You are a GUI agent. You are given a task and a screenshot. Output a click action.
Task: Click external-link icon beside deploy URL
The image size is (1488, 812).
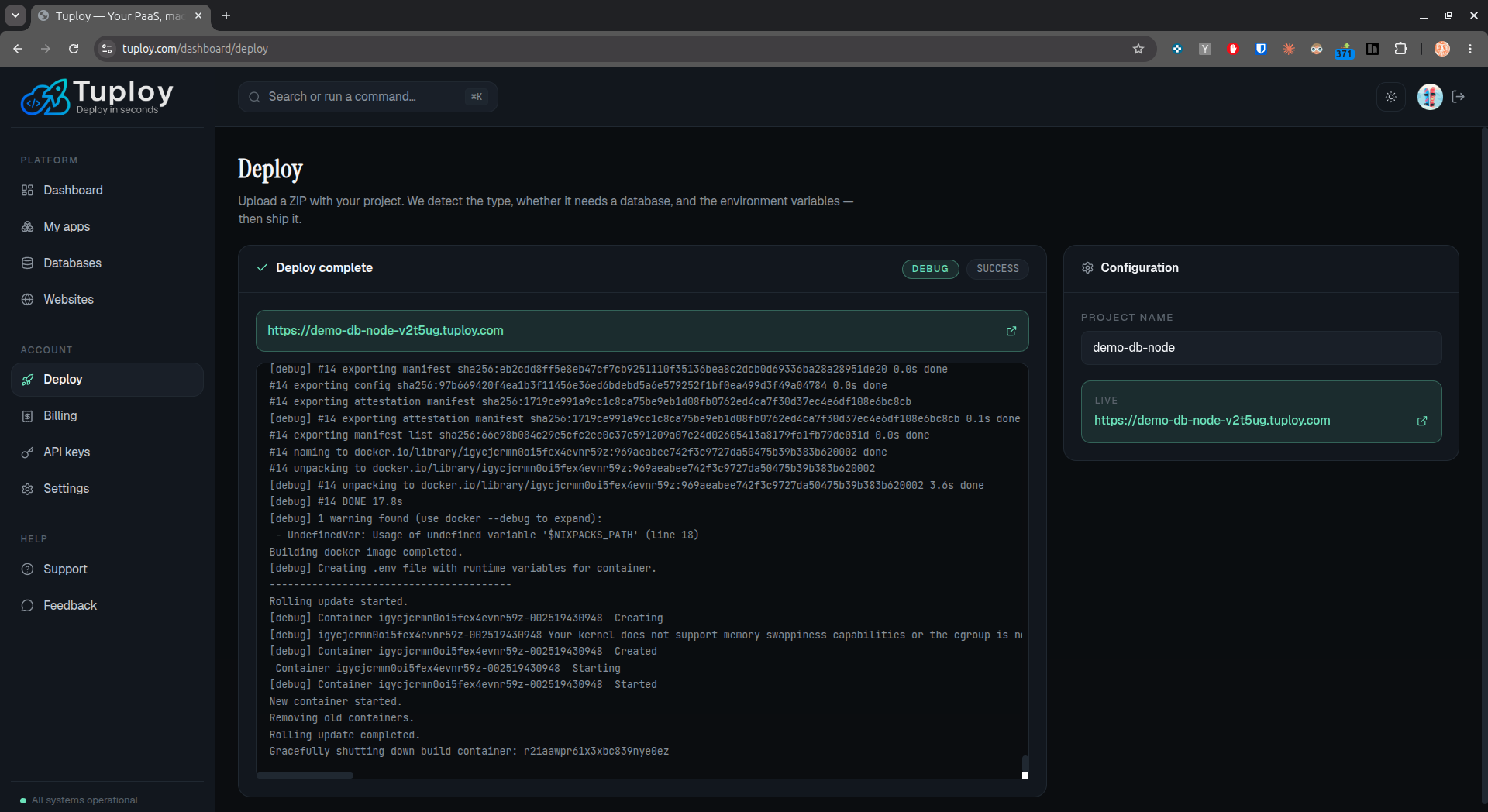(1011, 331)
